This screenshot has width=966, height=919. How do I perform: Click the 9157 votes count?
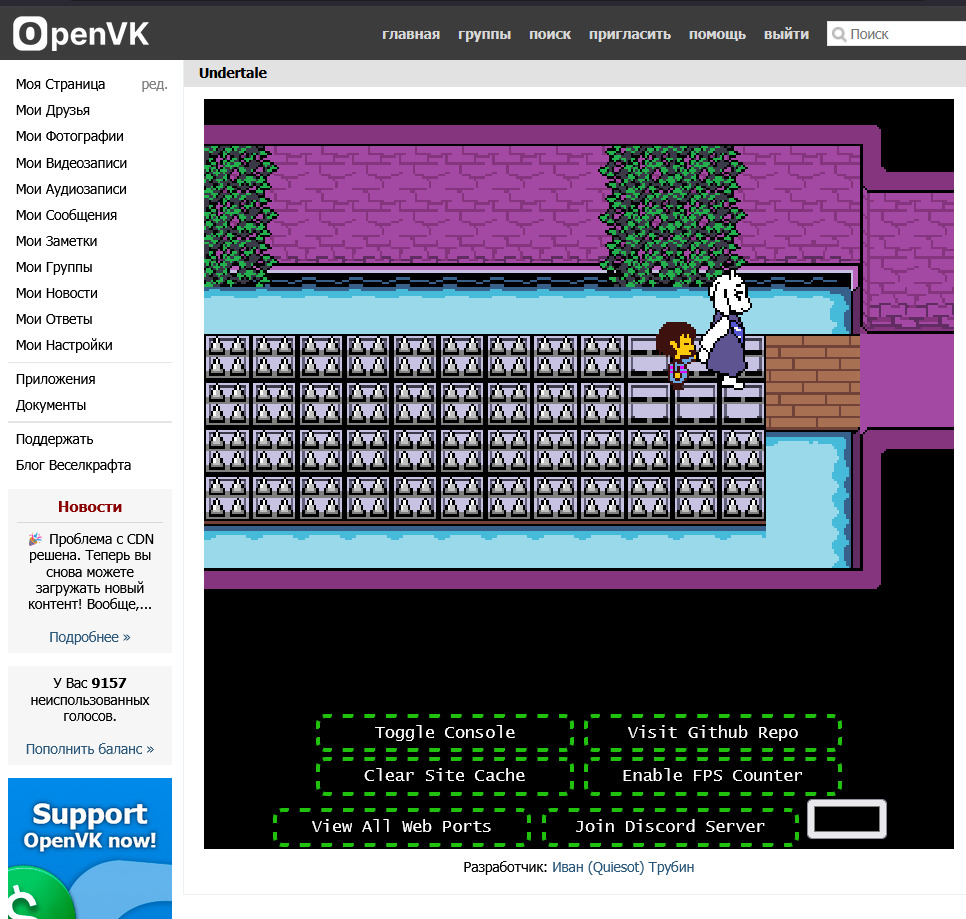coord(109,683)
